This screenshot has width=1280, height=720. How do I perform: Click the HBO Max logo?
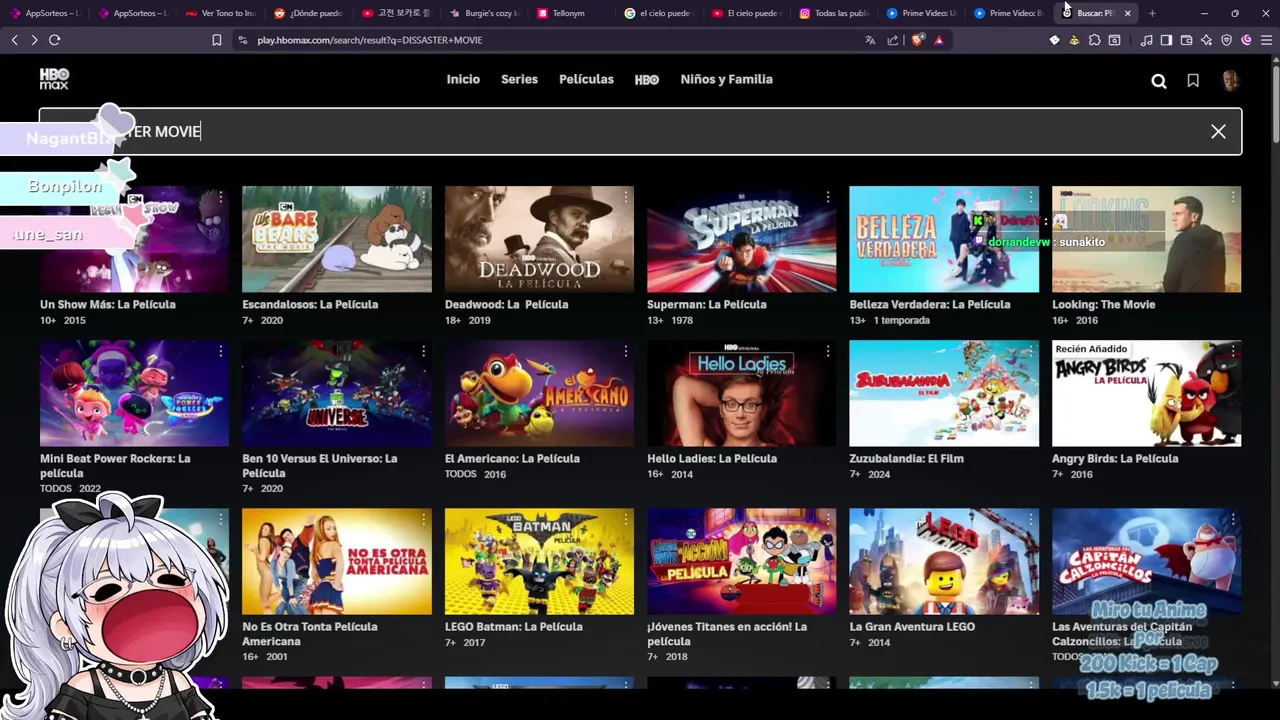click(54, 79)
